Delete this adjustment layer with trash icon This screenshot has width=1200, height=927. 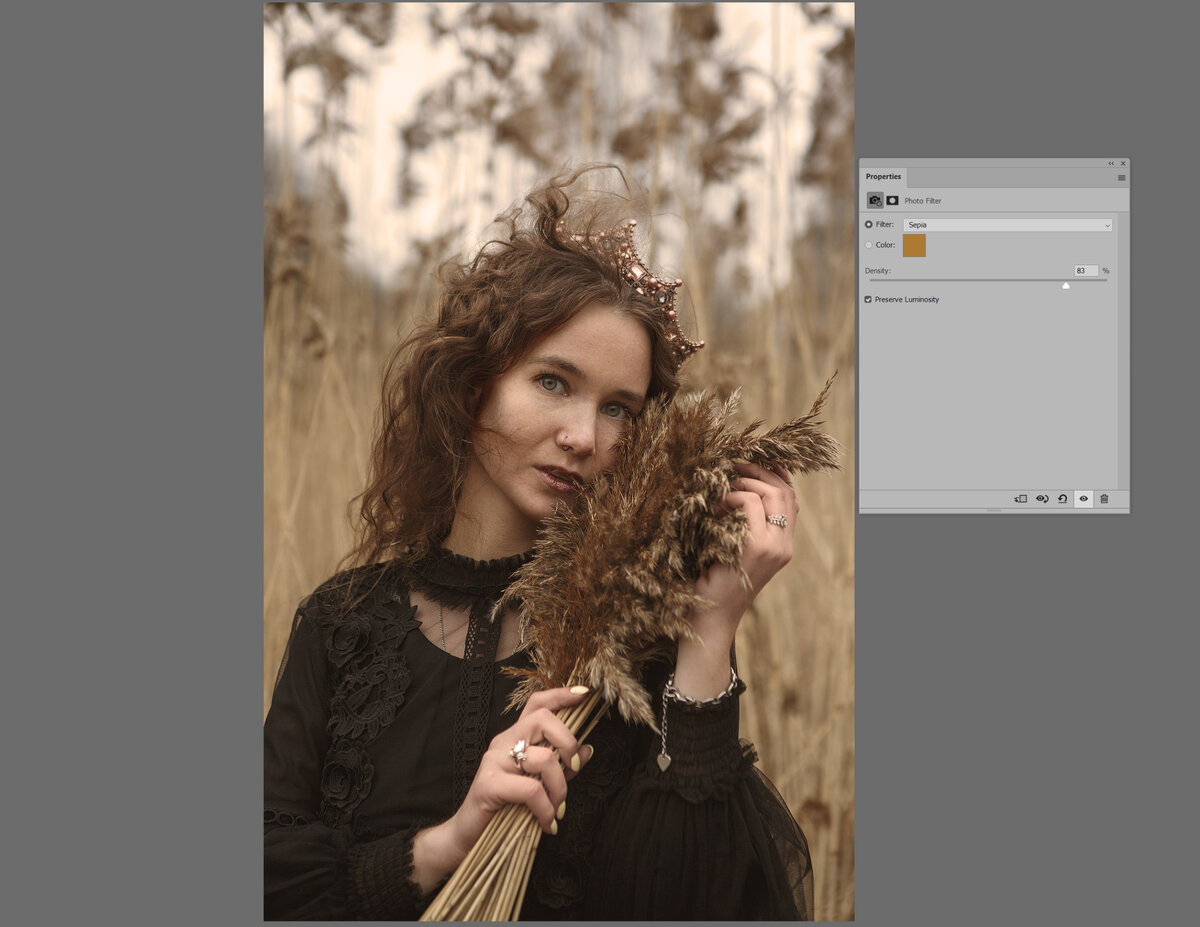[1104, 498]
